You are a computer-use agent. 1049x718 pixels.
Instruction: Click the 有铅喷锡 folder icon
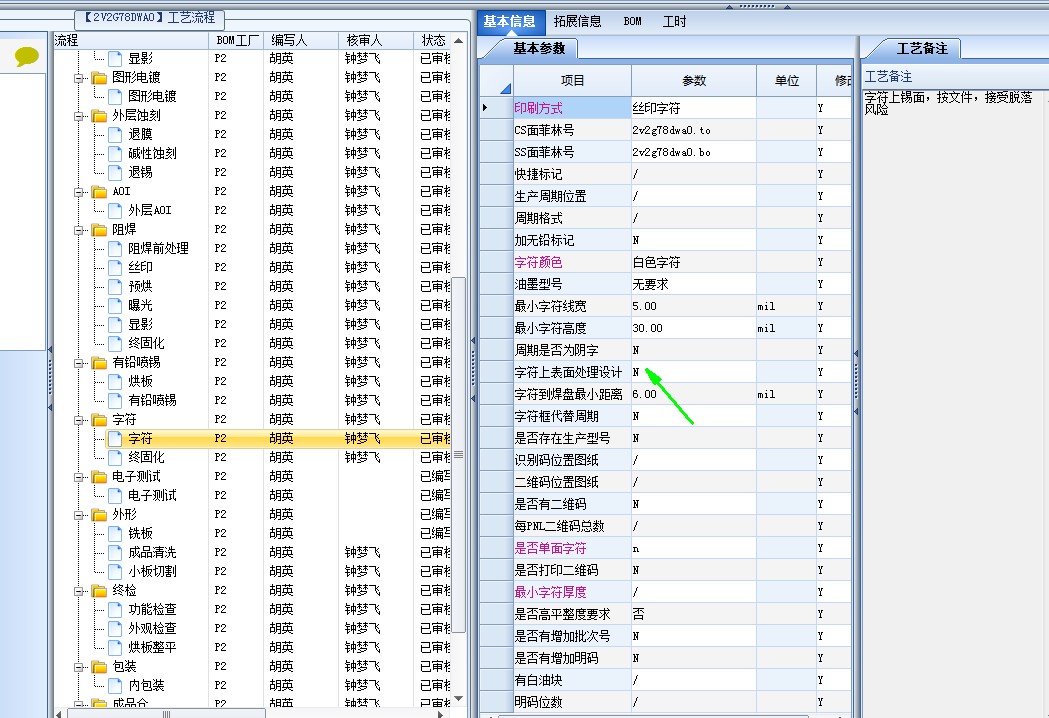[99, 363]
